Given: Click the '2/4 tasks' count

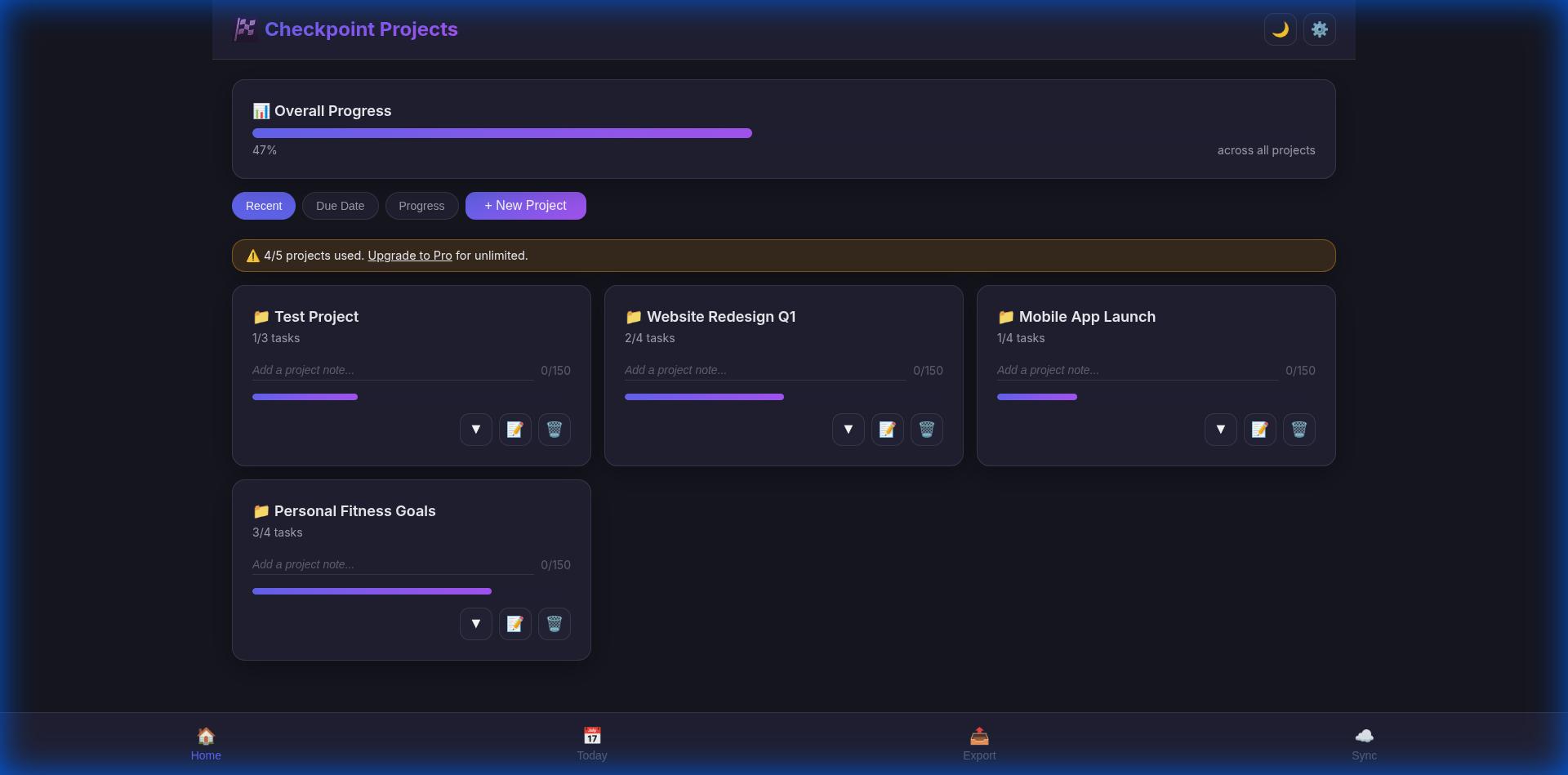Looking at the screenshot, I should (x=650, y=338).
